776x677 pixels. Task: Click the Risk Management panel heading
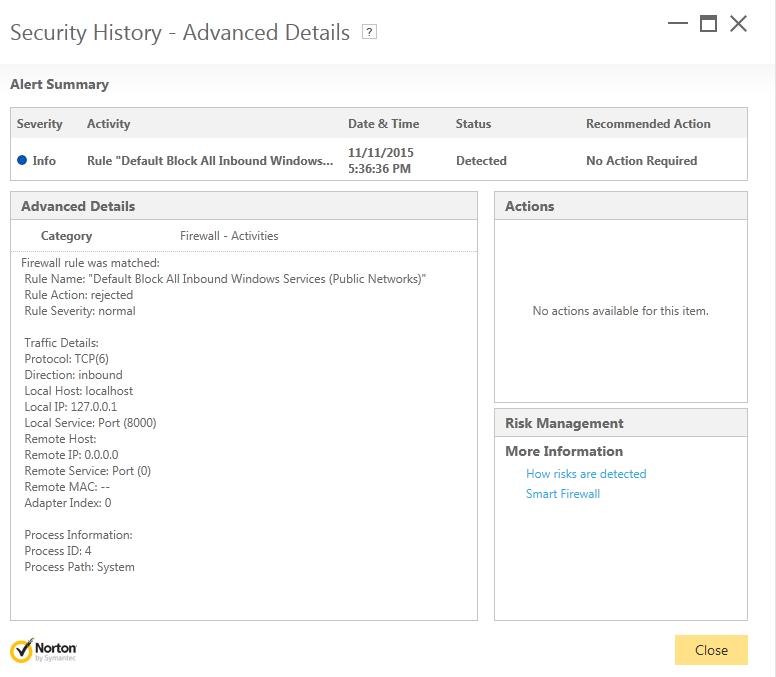click(564, 423)
